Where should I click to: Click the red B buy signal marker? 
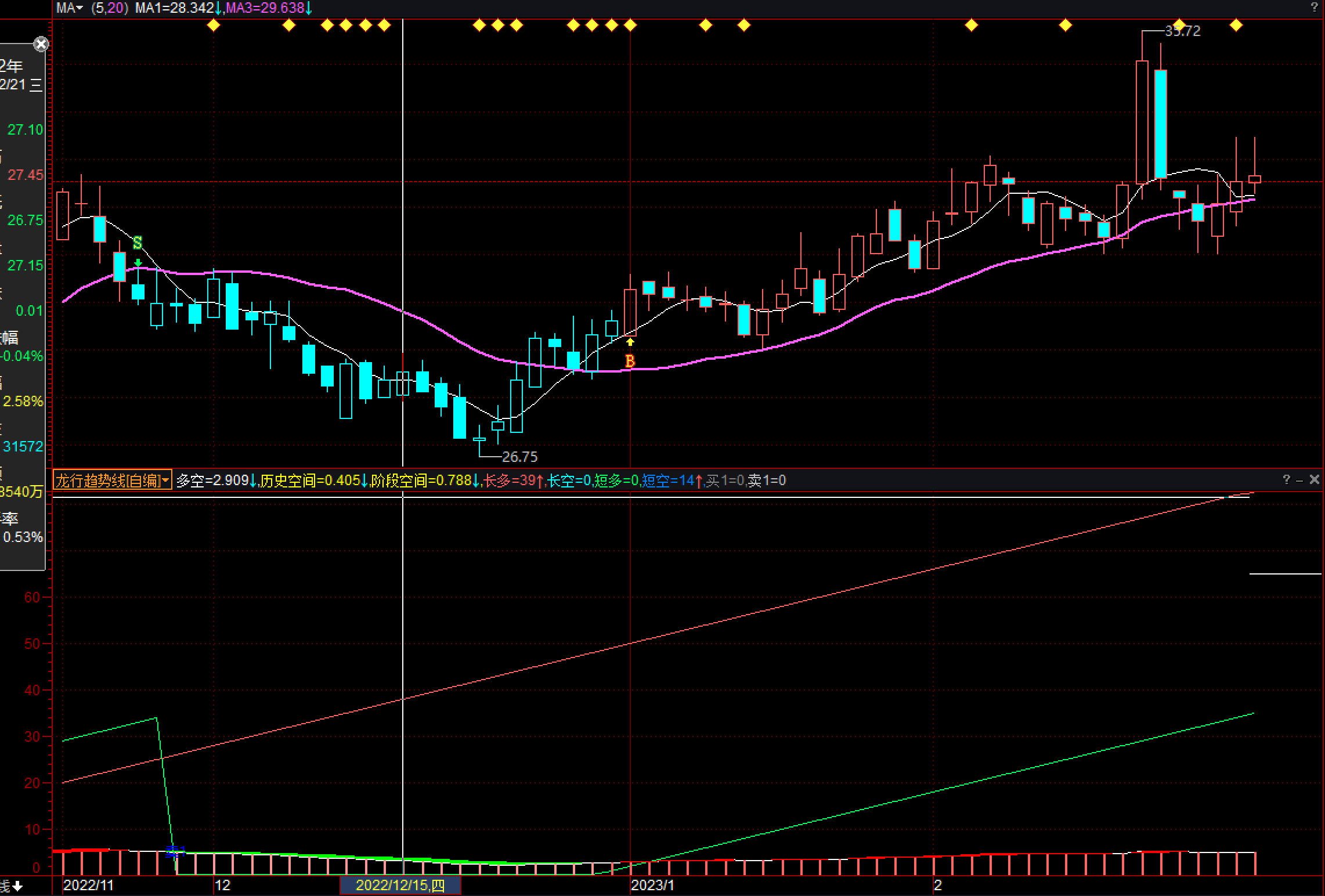[x=630, y=361]
